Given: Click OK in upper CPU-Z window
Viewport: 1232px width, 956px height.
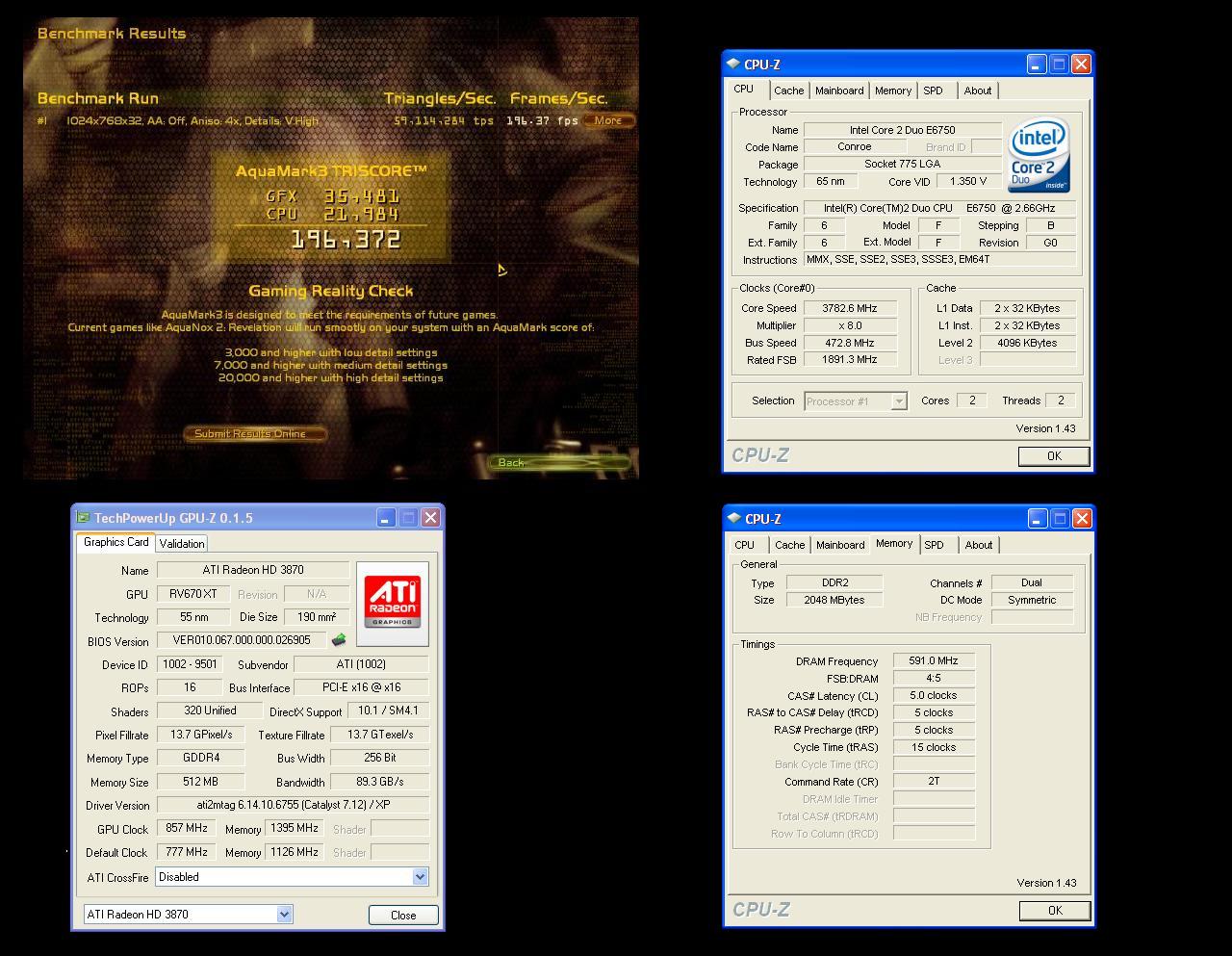Looking at the screenshot, I should pyautogui.click(x=1054, y=456).
